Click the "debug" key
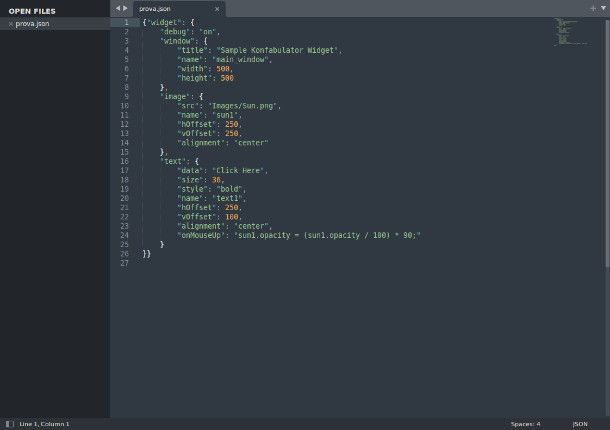 (x=174, y=32)
